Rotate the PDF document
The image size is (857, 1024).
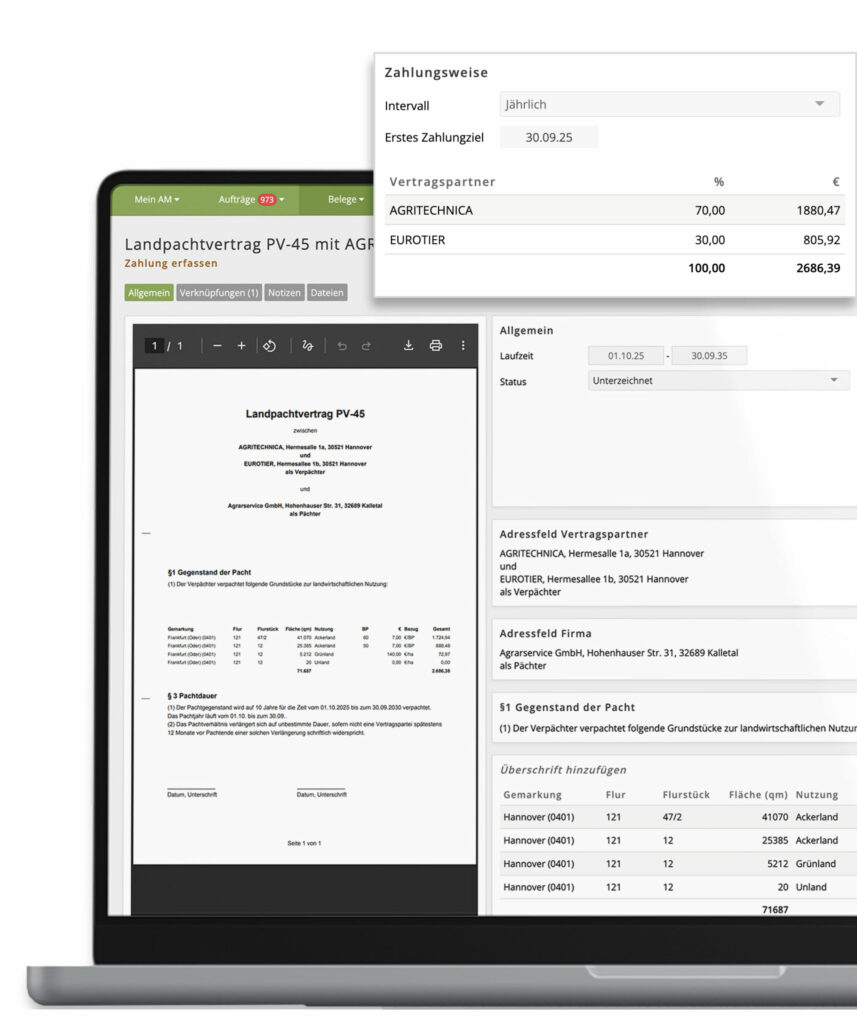(269, 346)
